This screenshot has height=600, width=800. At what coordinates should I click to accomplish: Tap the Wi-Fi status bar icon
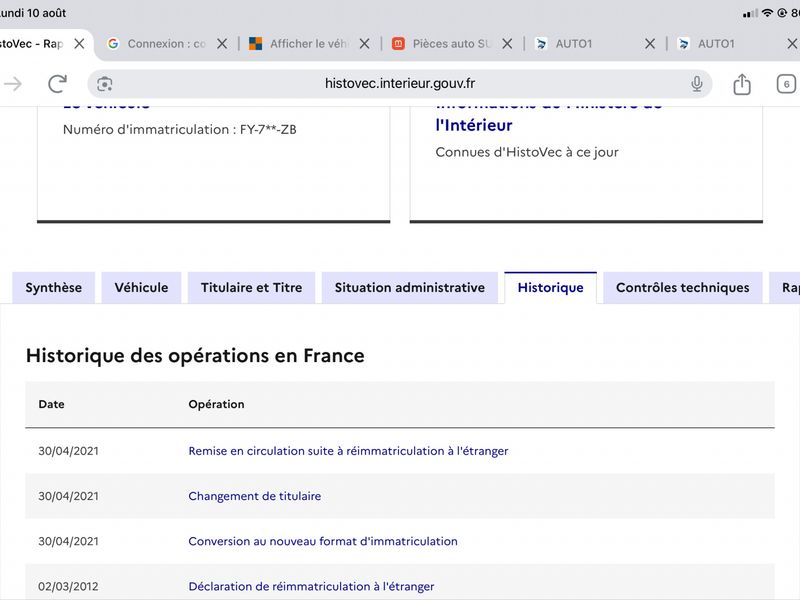click(767, 13)
